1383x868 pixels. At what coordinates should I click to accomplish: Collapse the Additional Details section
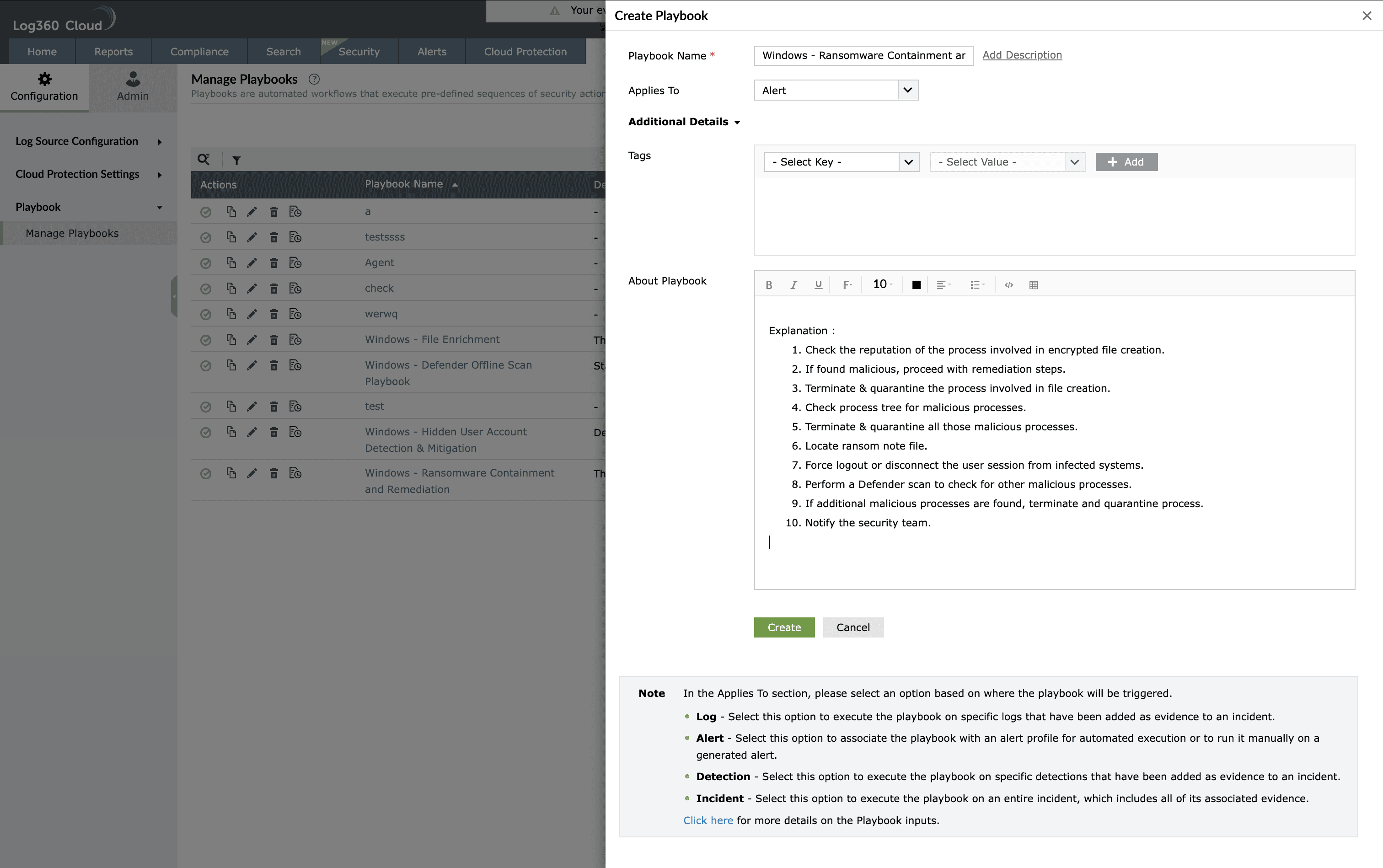684,122
